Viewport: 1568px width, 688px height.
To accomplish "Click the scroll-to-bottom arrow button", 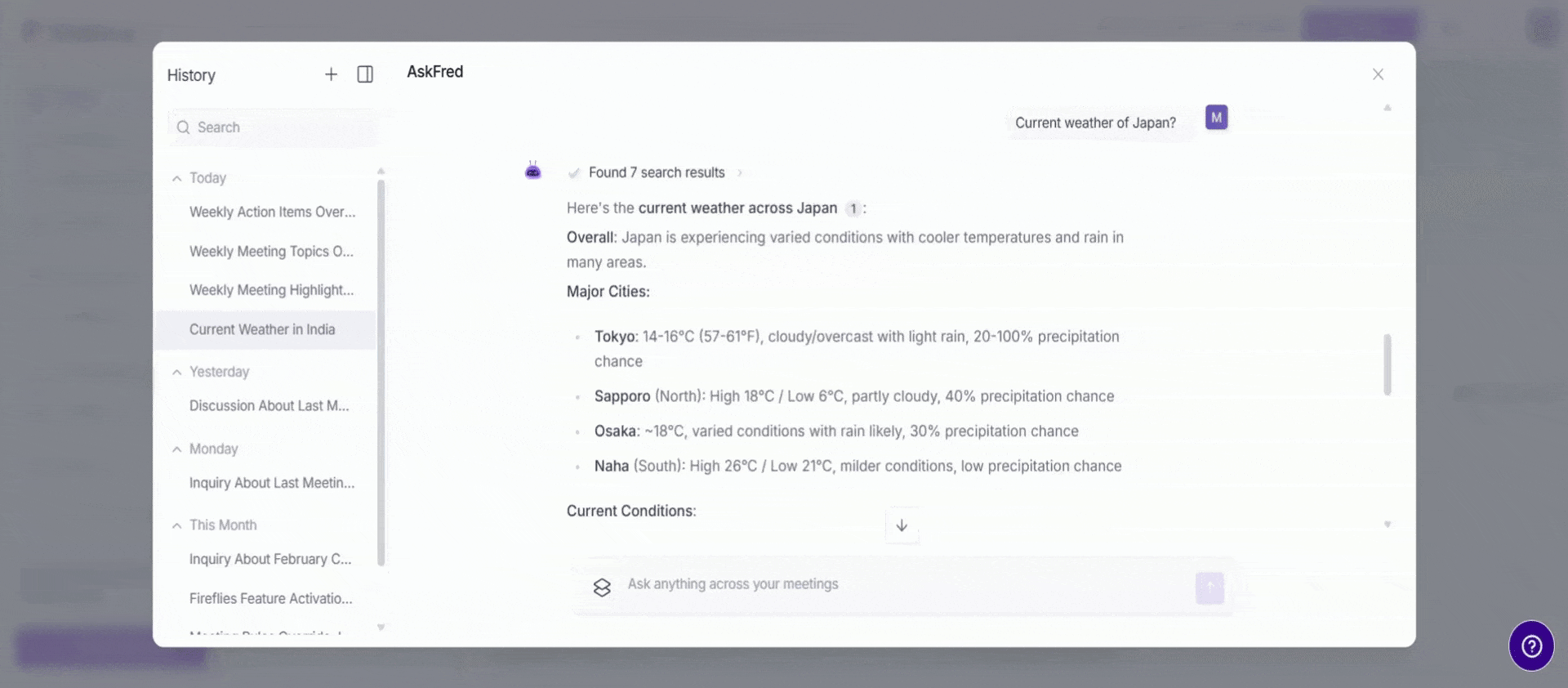I will (902, 525).
